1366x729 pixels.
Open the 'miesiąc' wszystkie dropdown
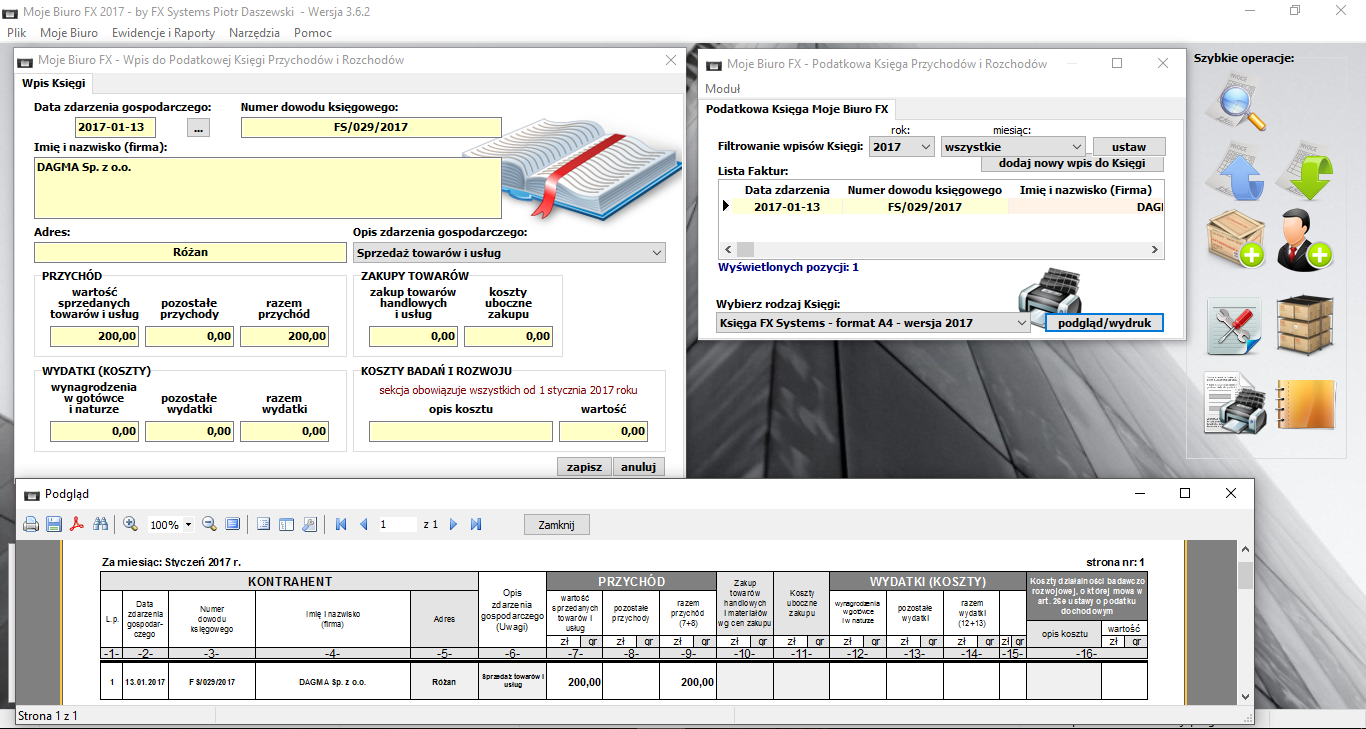[1076, 146]
